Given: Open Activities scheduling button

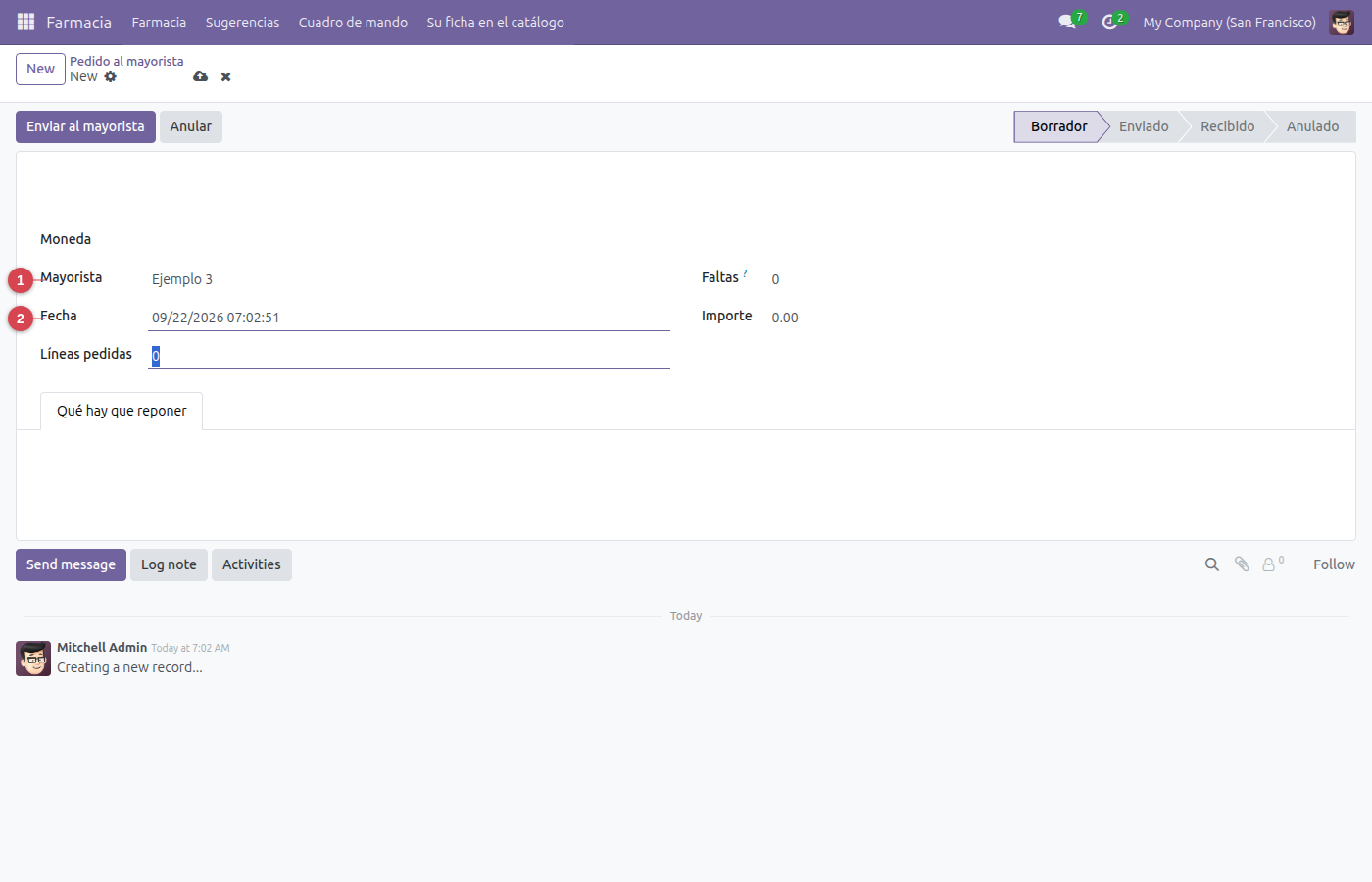Looking at the screenshot, I should 251,564.
